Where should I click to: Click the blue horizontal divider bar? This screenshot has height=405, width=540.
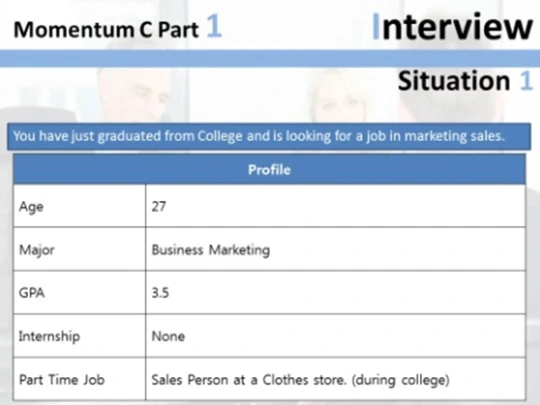(x=270, y=59)
